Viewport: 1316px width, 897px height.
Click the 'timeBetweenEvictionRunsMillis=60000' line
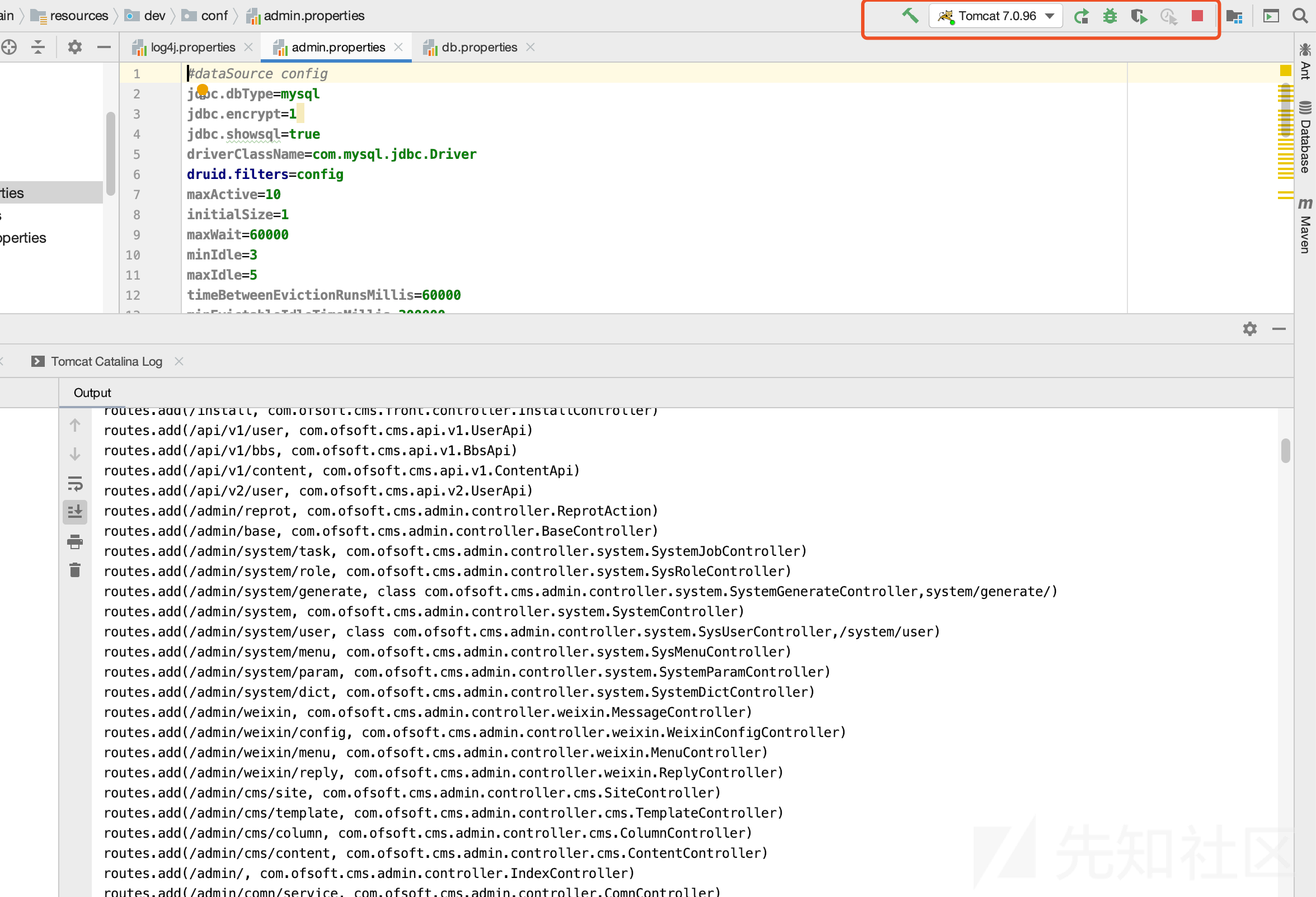click(x=324, y=295)
